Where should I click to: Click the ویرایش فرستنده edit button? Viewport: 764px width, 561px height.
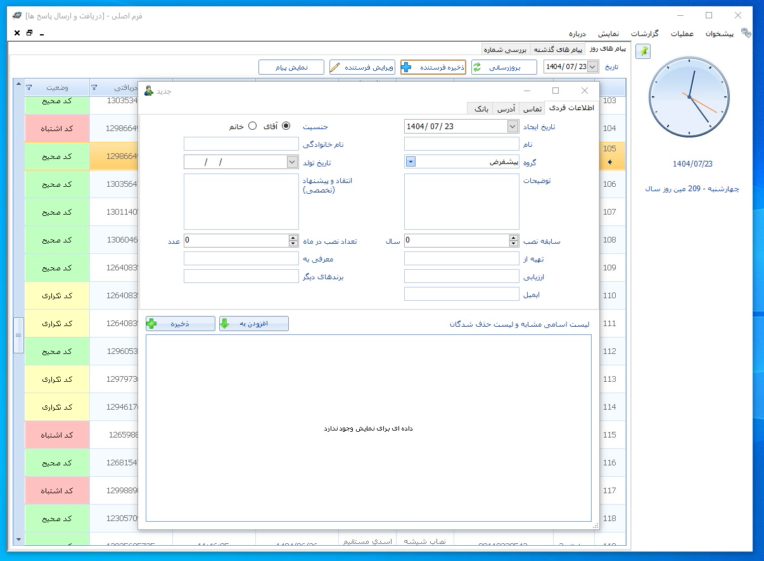362,67
